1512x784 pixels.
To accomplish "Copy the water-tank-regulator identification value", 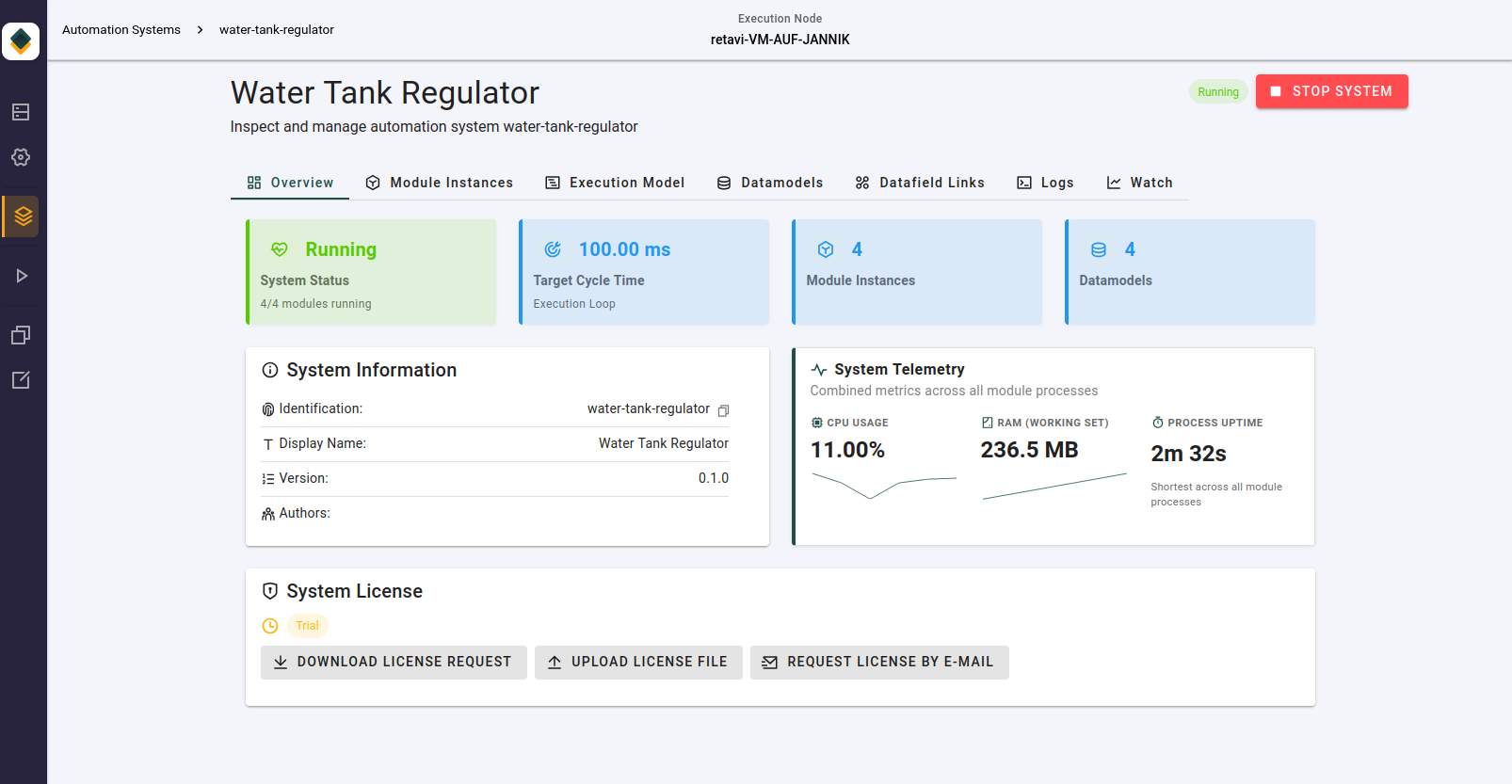I will pyautogui.click(x=723, y=410).
